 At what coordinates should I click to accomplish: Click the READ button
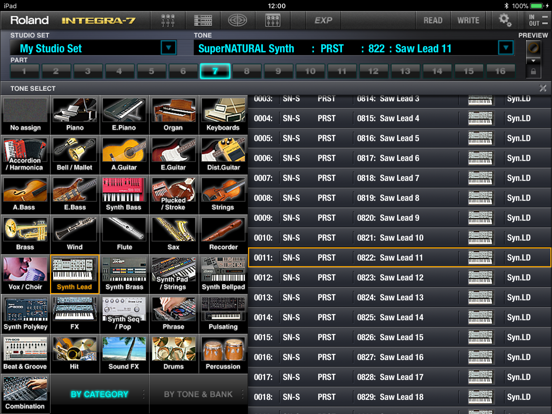(433, 20)
